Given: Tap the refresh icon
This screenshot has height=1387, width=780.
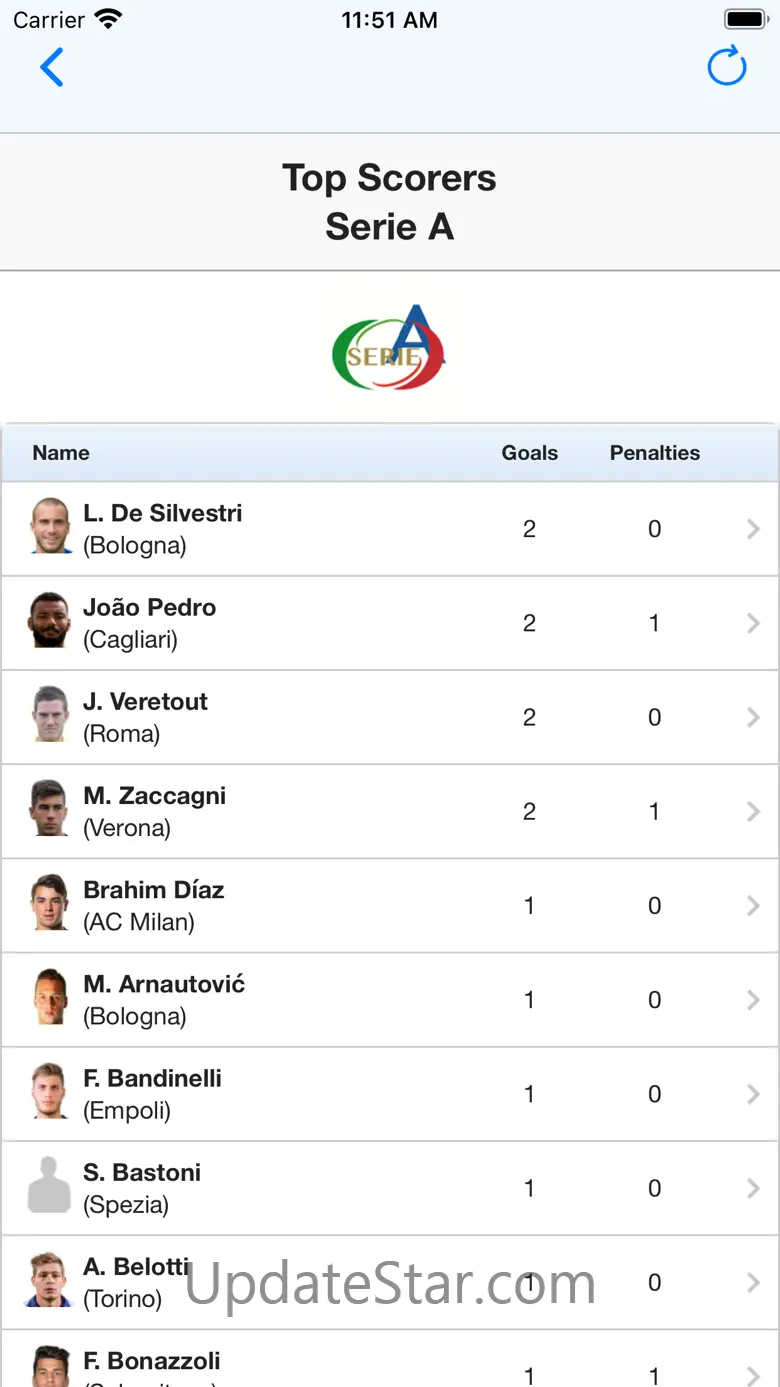Looking at the screenshot, I should coord(727,67).
